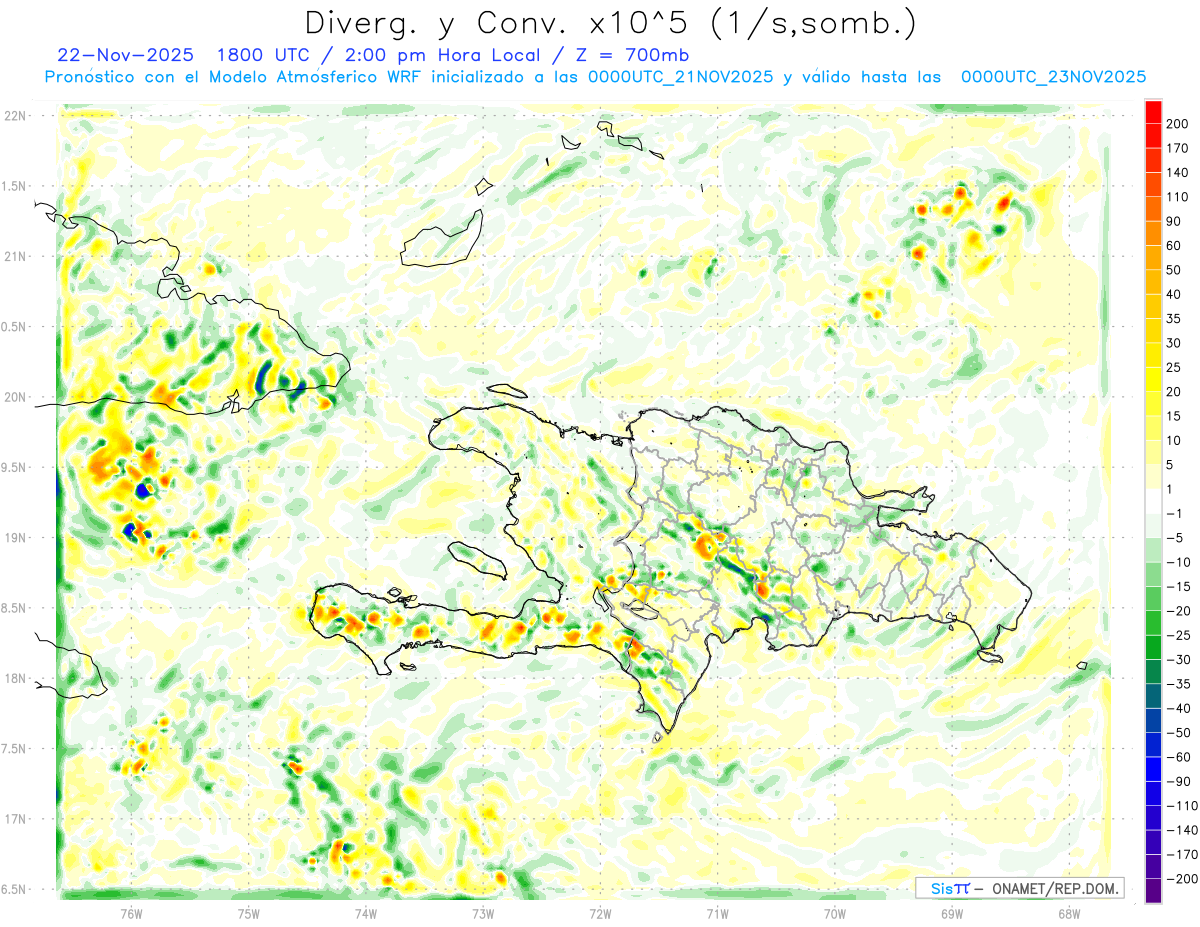
Task: Click the '8.5N' latitude label
Action: click(15, 608)
